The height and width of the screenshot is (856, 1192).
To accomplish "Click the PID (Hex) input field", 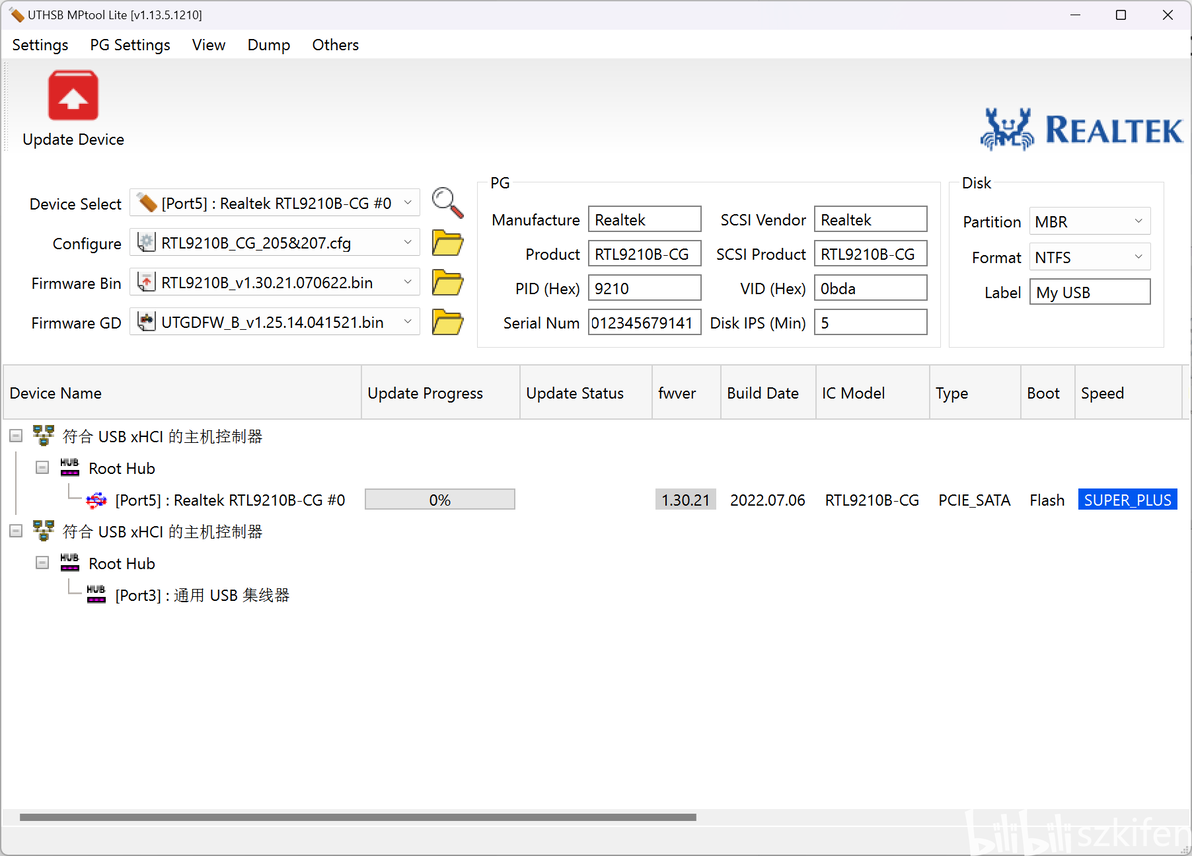I will (x=645, y=288).
